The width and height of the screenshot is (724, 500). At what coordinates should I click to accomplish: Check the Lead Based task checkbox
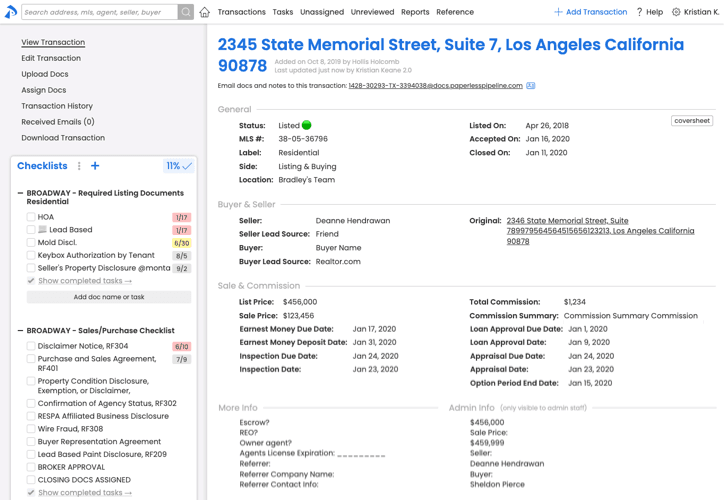point(31,229)
